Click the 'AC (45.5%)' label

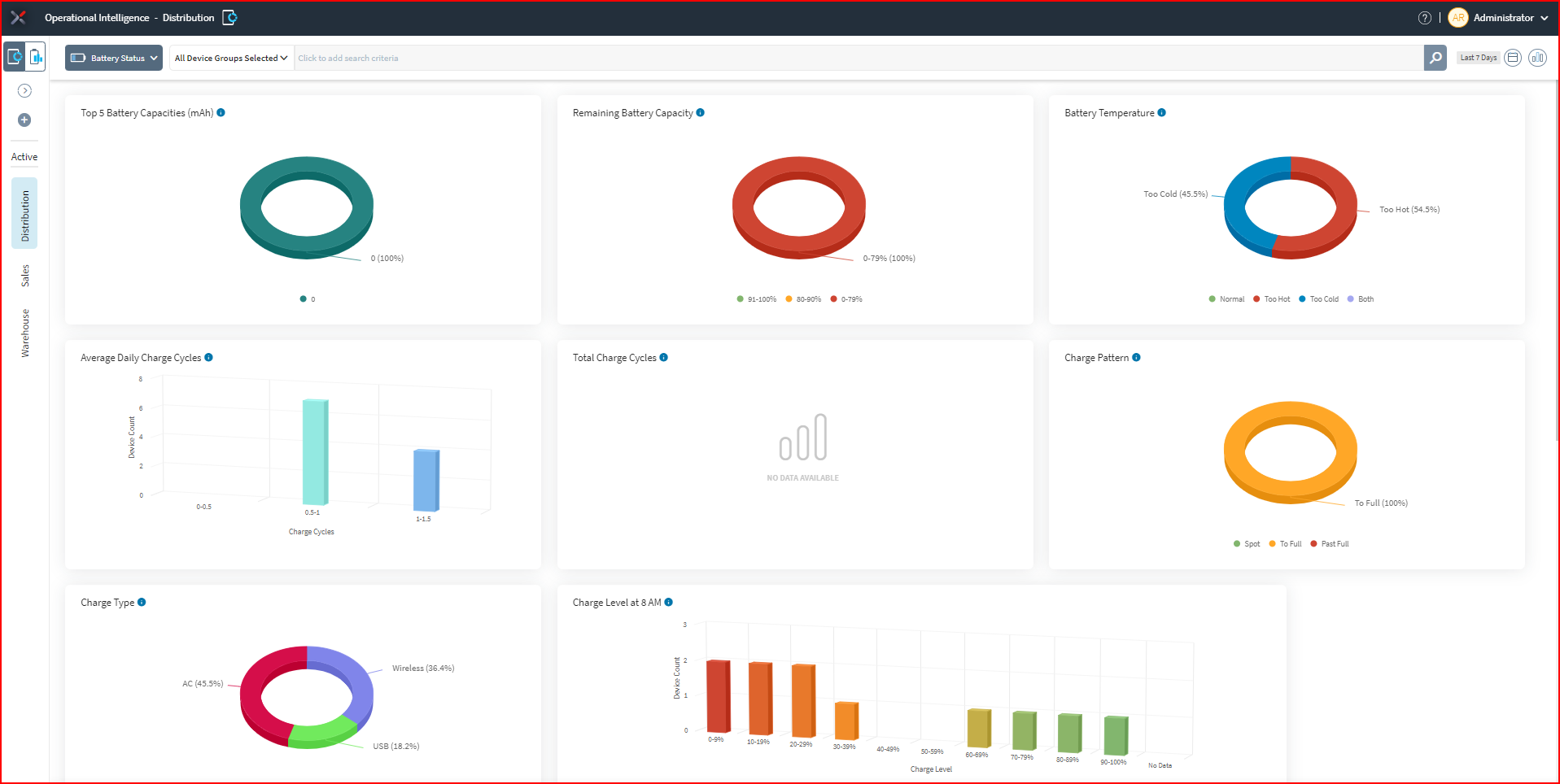(x=203, y=684)
